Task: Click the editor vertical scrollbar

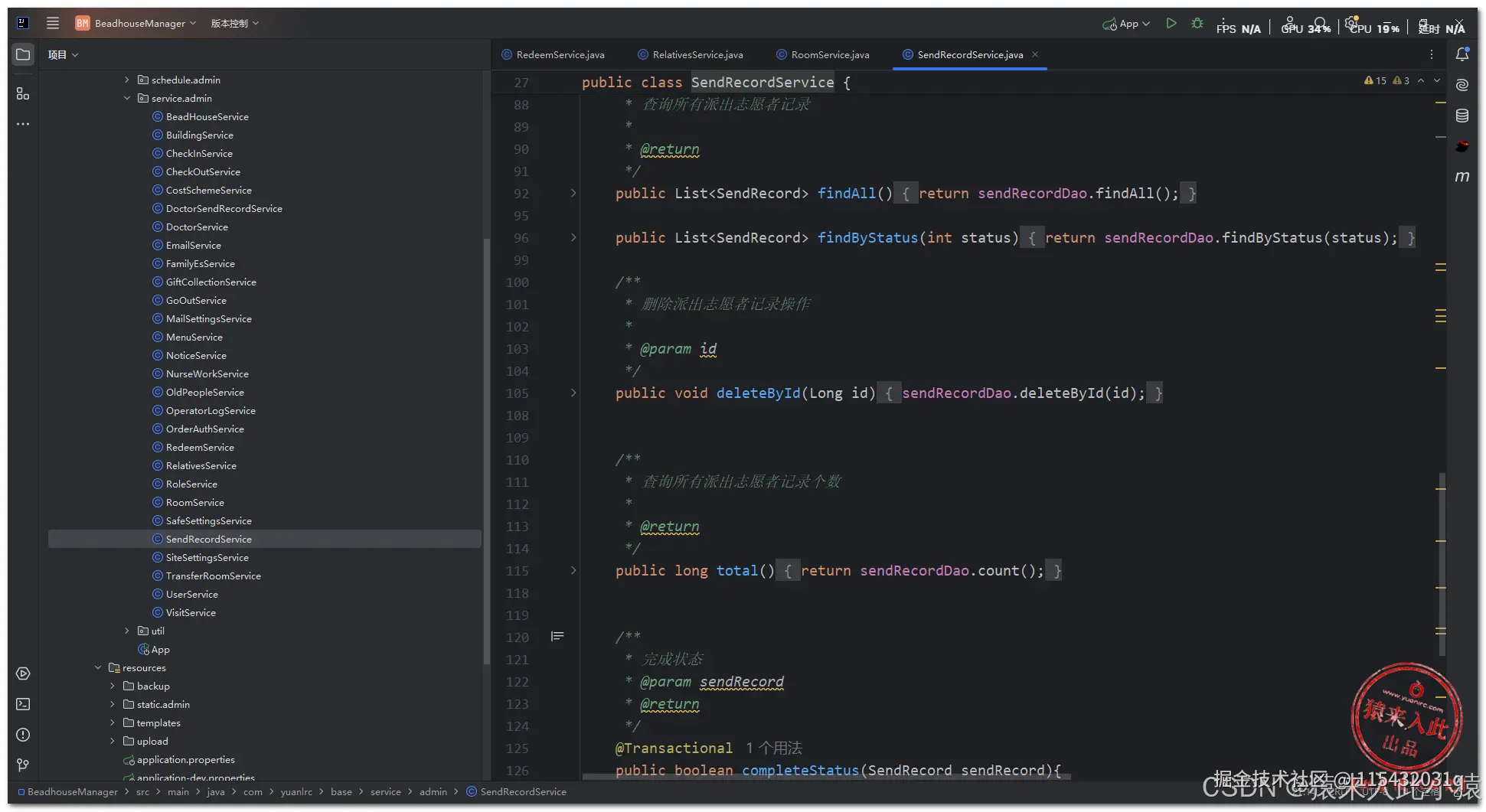Action: tap(1442, 565)
